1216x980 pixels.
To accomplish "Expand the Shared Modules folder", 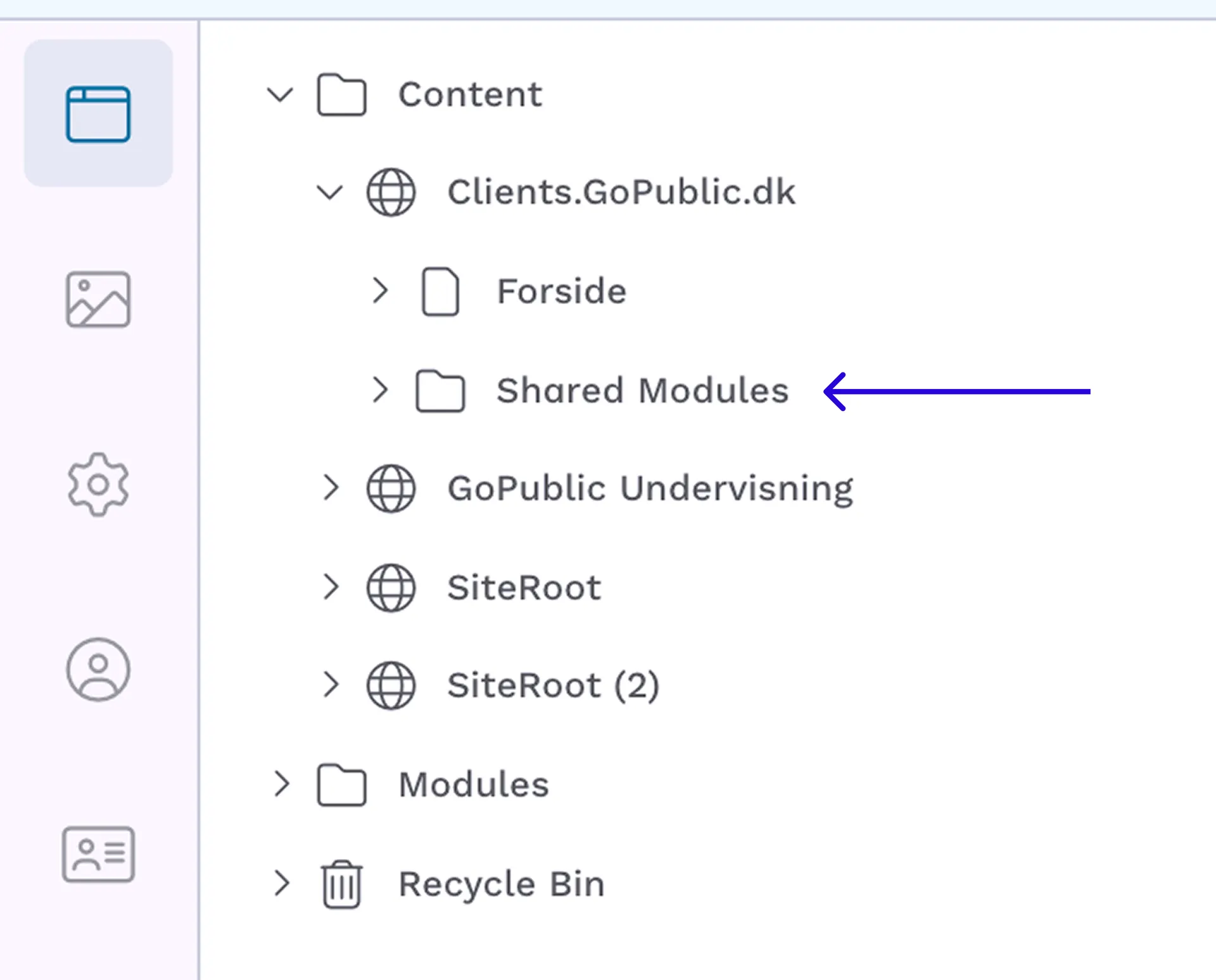I will pyautogui.click(x=379, y=390).
